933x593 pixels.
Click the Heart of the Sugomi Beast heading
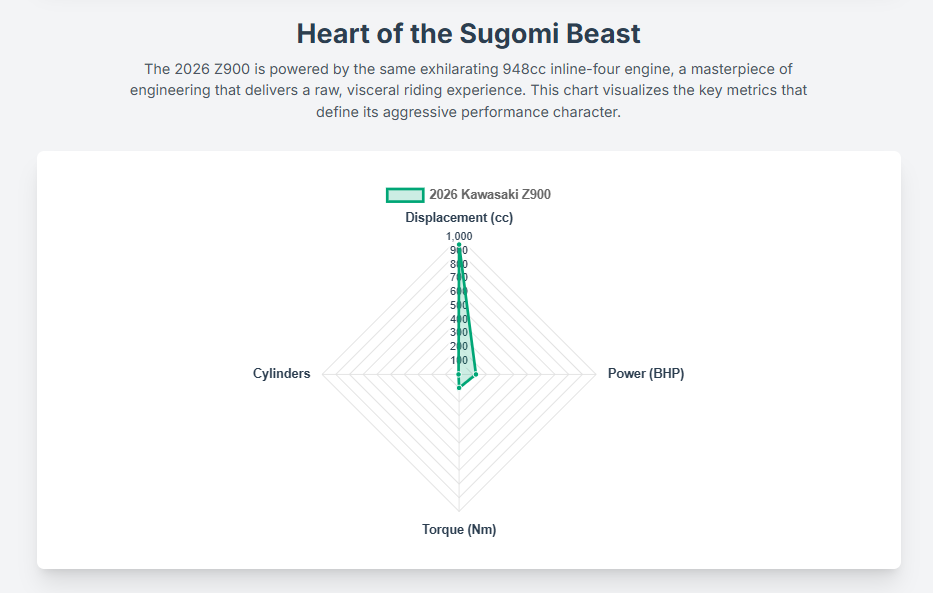[x=468, y=33]
